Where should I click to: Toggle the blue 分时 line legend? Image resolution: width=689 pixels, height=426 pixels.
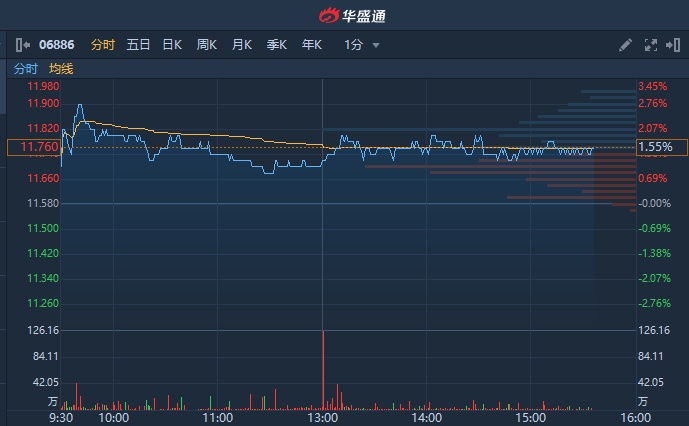click(x=26, y=69)
